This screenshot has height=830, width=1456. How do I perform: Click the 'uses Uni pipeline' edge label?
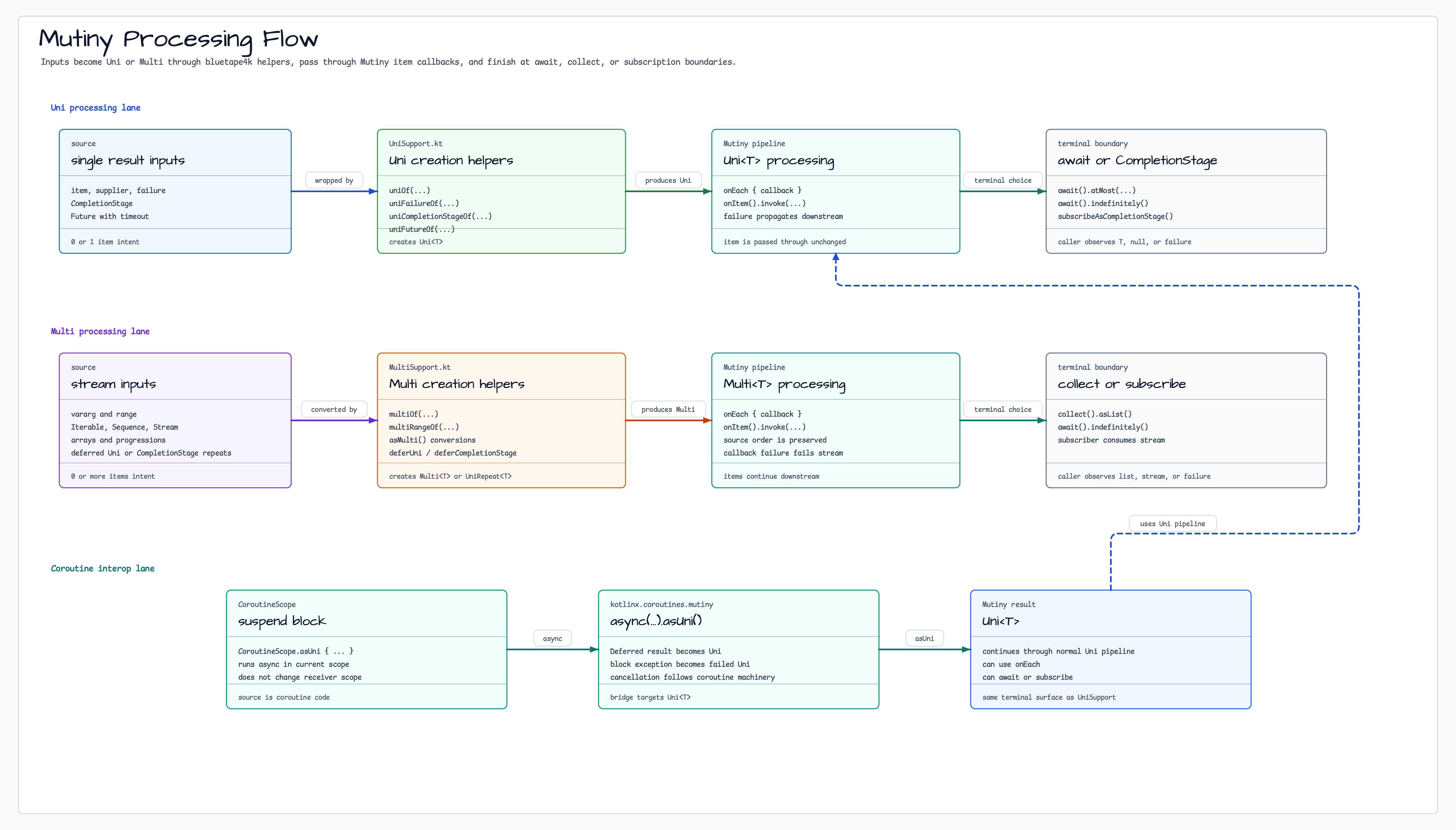point(1173,524)
